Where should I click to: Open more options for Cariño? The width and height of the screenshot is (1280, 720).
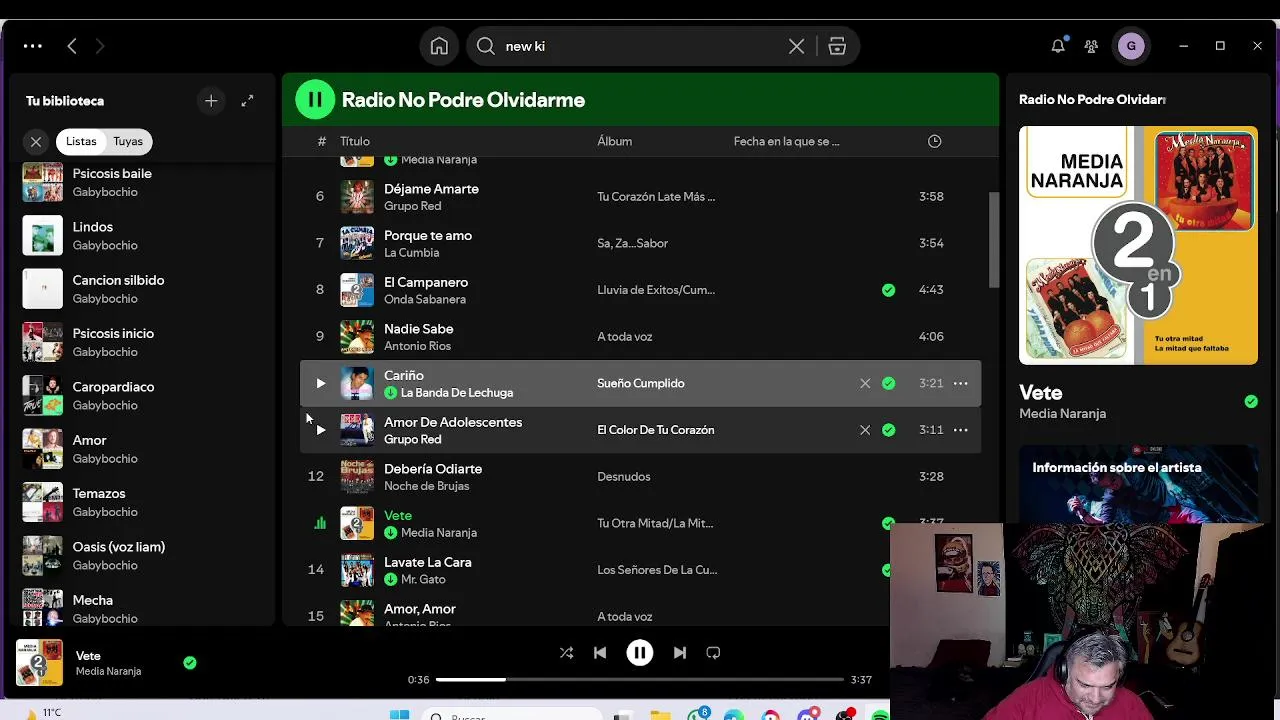click(x=960, y=383)
